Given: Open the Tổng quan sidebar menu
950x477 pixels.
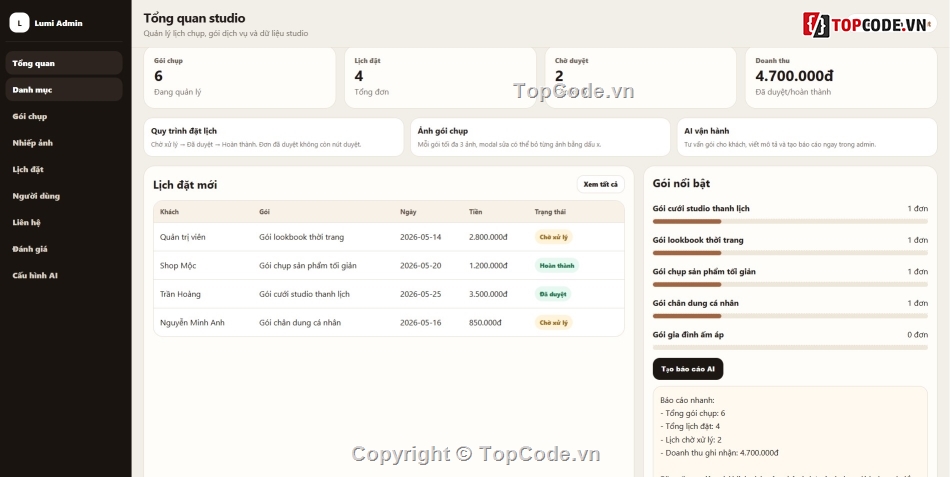Looking at the screenshot, I should [x=64, y=63].
